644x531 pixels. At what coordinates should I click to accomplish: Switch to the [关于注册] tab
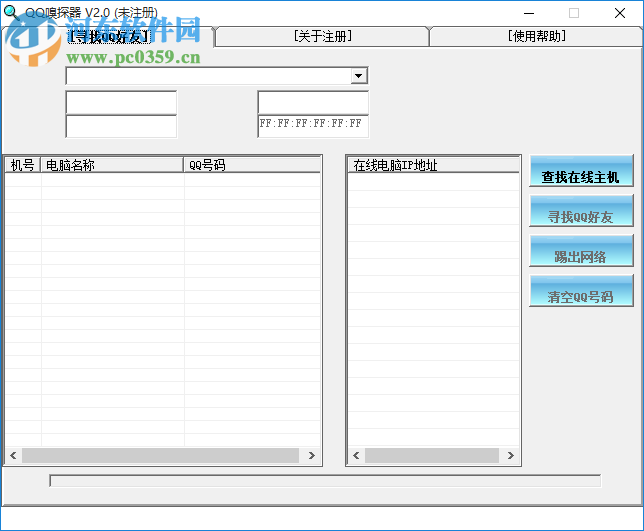coord(322,37)
